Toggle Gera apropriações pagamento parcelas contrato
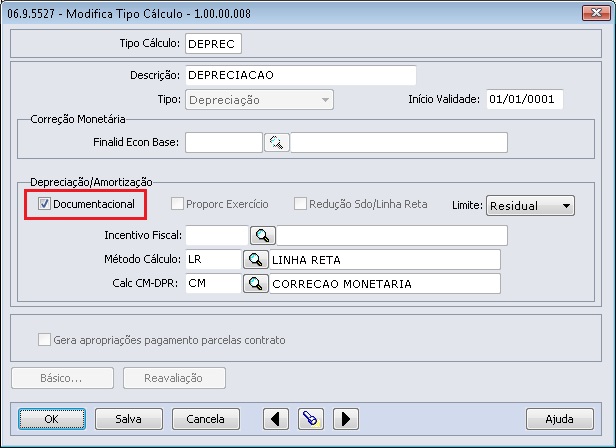The image size is (616, 448). (x=44, y=340)
